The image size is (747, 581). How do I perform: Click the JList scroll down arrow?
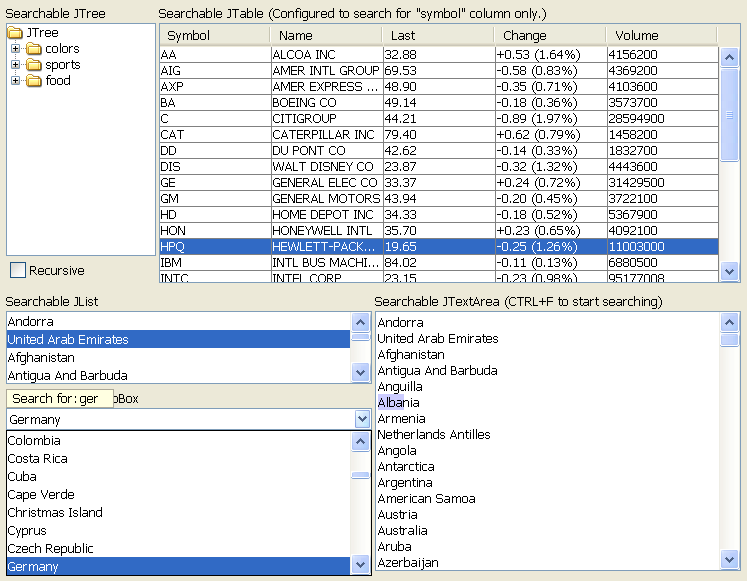coord(361,372)
